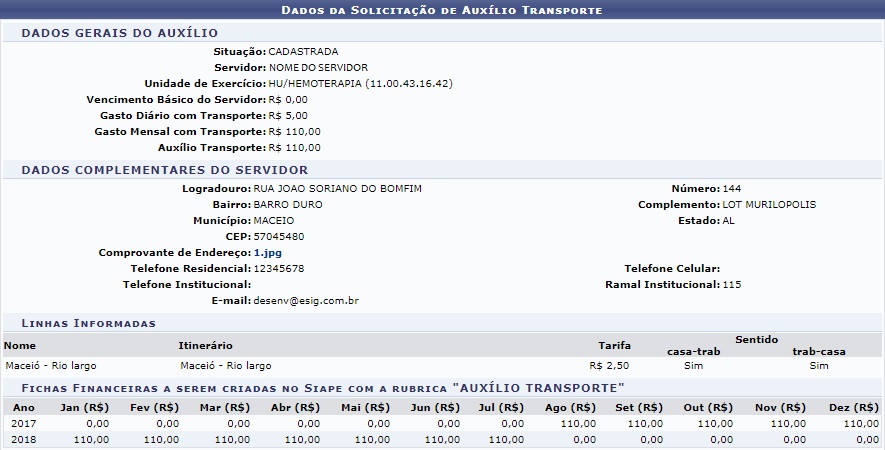Click the page title Dados da Solicitação
The image size is (885, 450).
[442, 10]
